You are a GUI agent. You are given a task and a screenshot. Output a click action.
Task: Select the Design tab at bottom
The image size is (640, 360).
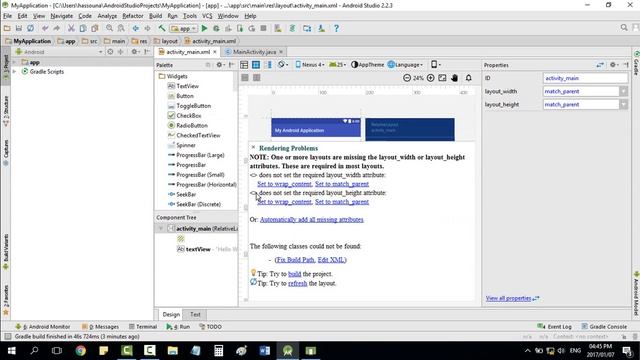tap(171, 314)
